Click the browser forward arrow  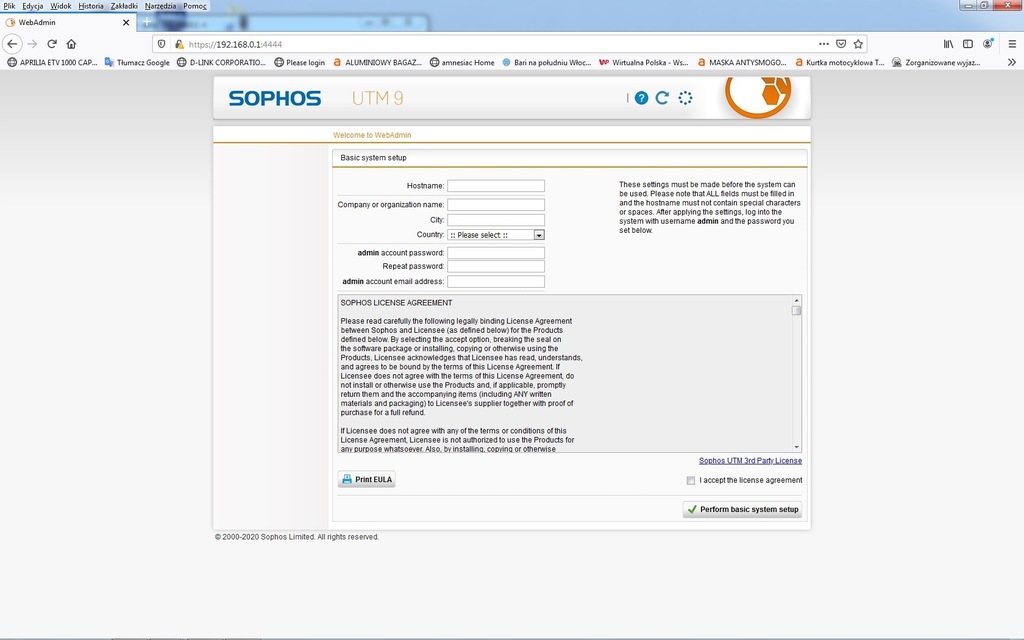[32, 44]
